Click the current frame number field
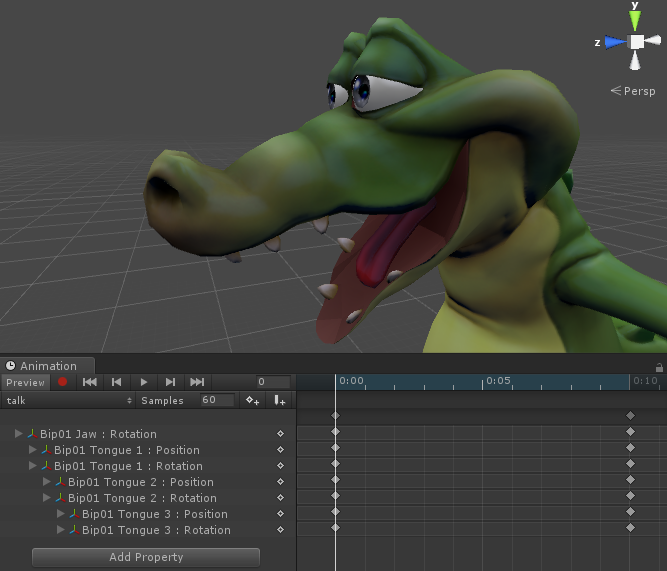The height and width of the screenshot is (571, 667). [x=273, y=382]
